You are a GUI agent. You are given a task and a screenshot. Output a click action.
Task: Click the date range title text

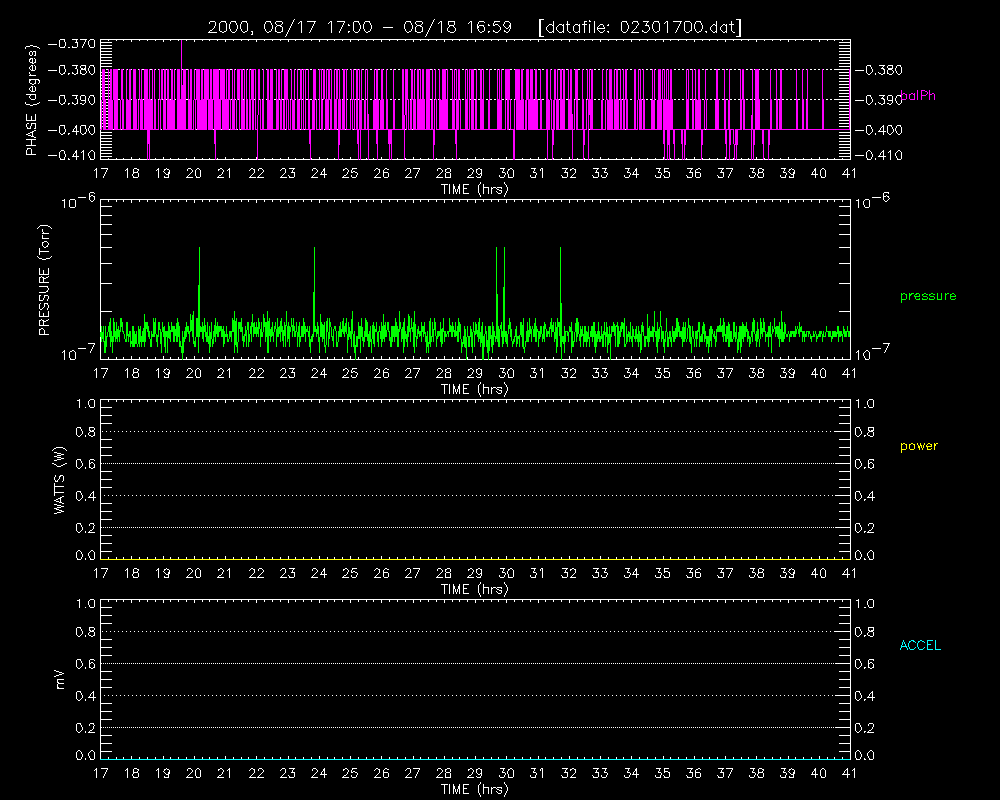[360, 27]
